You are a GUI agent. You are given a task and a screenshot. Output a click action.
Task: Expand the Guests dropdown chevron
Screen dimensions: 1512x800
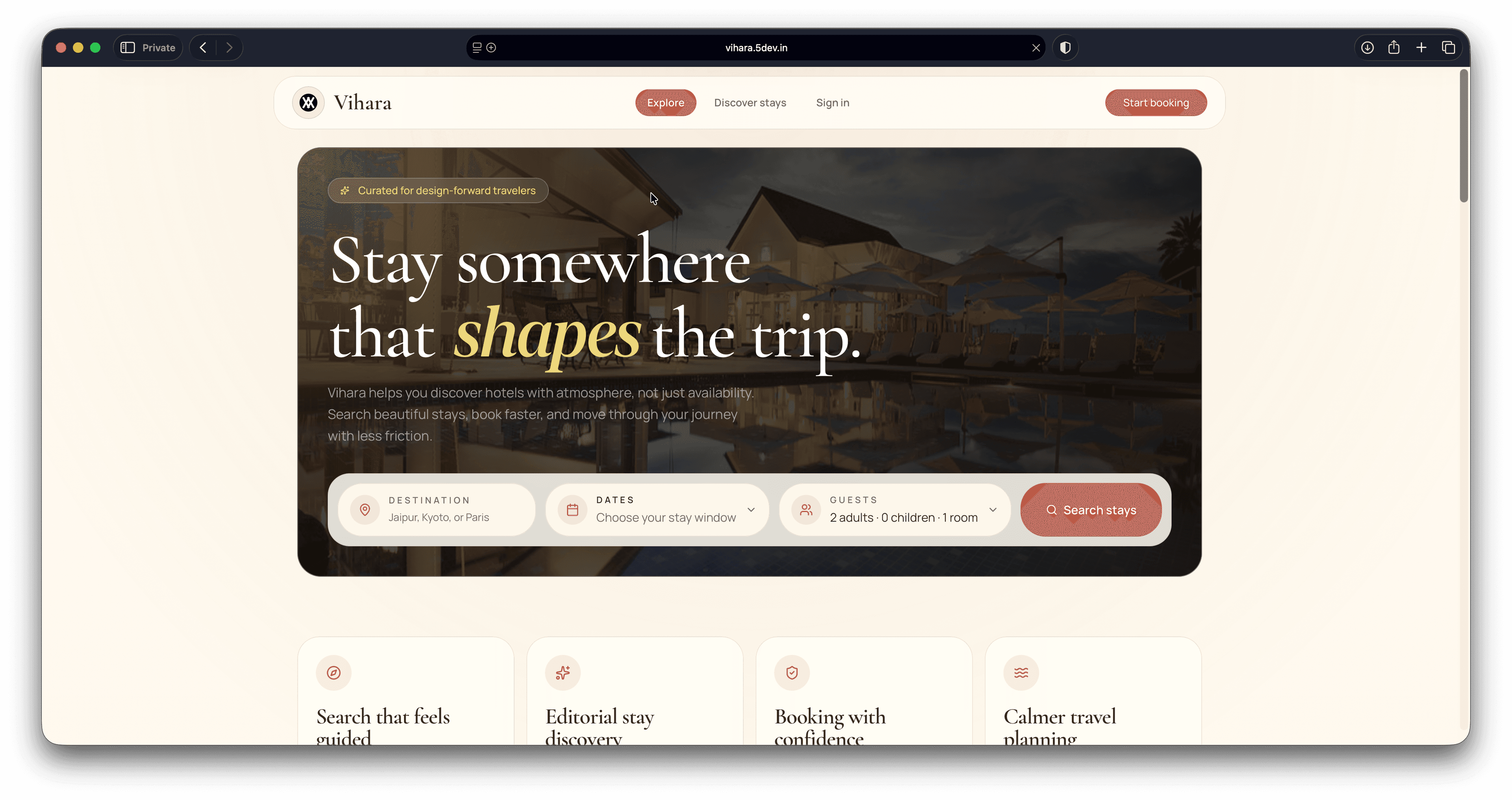[993, 510]
